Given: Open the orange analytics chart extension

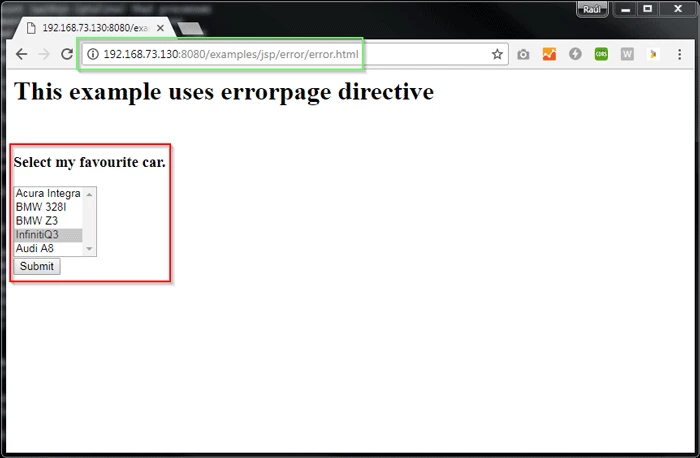Looking at the screenshot, I should [549, 54].
